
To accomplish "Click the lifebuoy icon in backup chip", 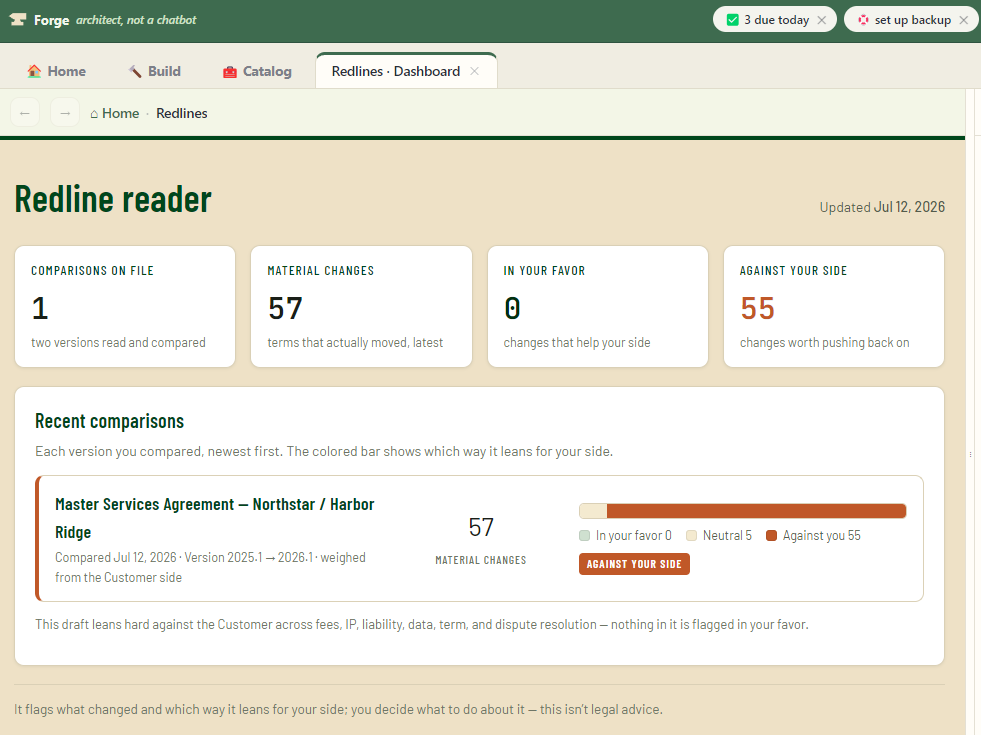I will point(863,20).
